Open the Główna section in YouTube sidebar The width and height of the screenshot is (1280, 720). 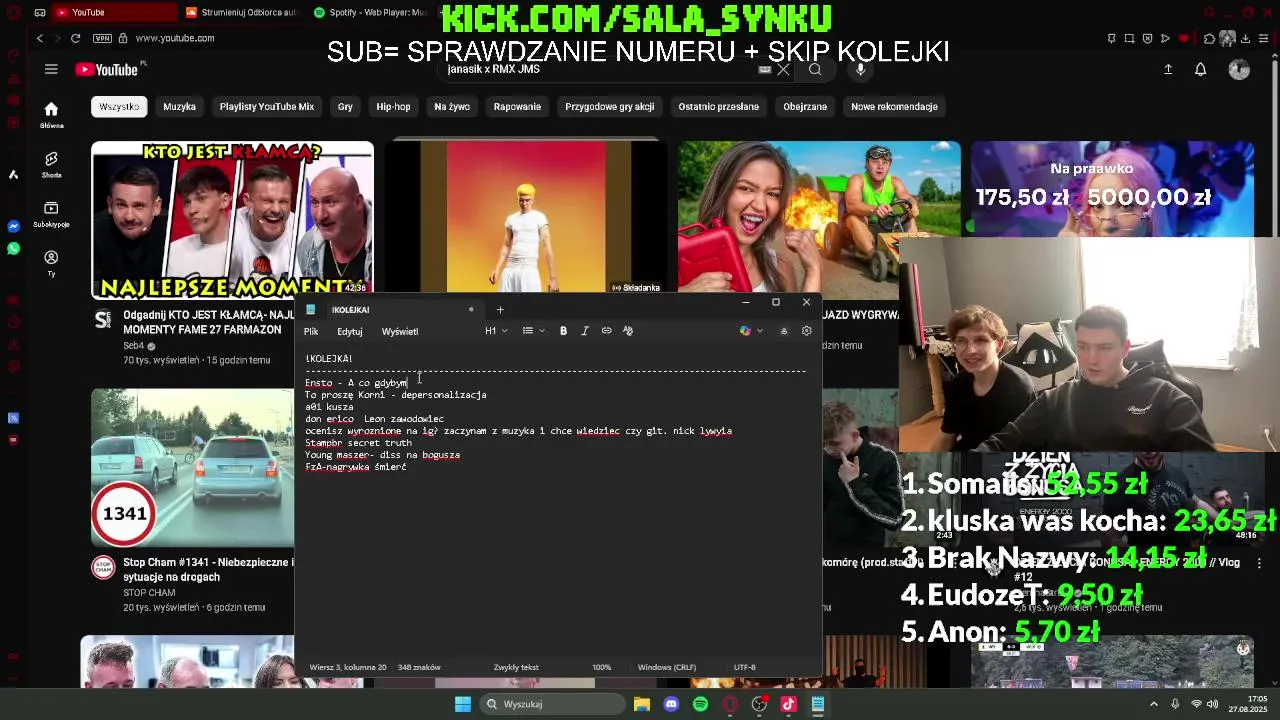pos(51,115)
